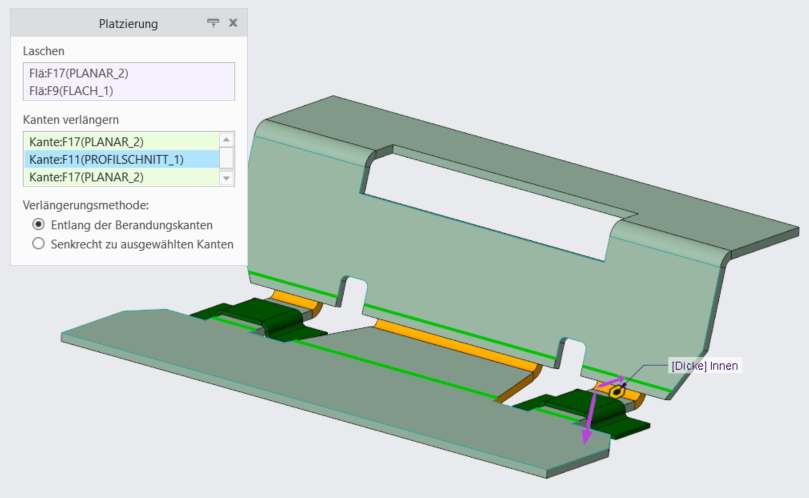809x498 pixels.
Task: Click the Kanten verlängern list scroll-down arrow
Action: 226,178
